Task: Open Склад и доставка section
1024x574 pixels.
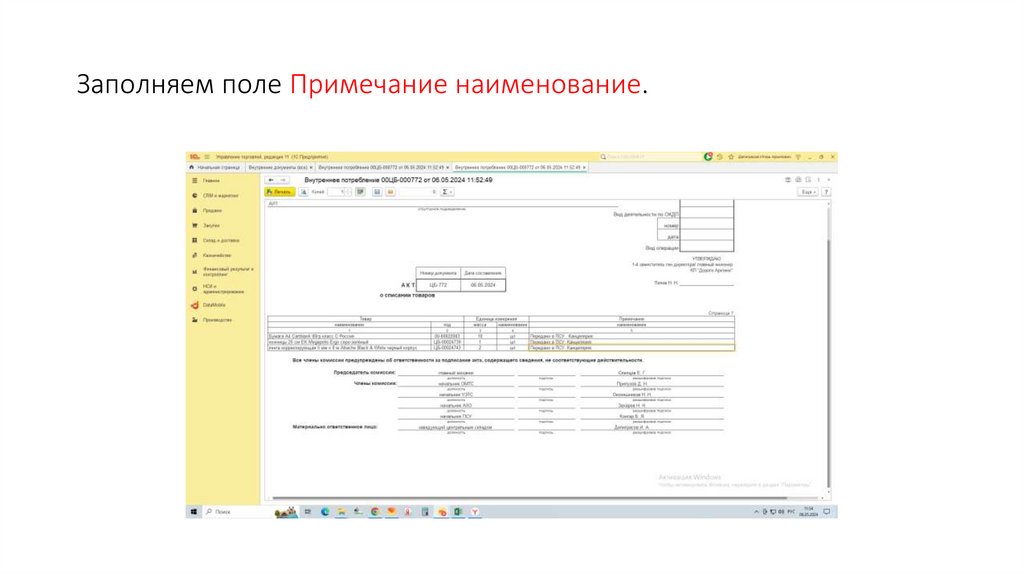Action: [221, 241]
